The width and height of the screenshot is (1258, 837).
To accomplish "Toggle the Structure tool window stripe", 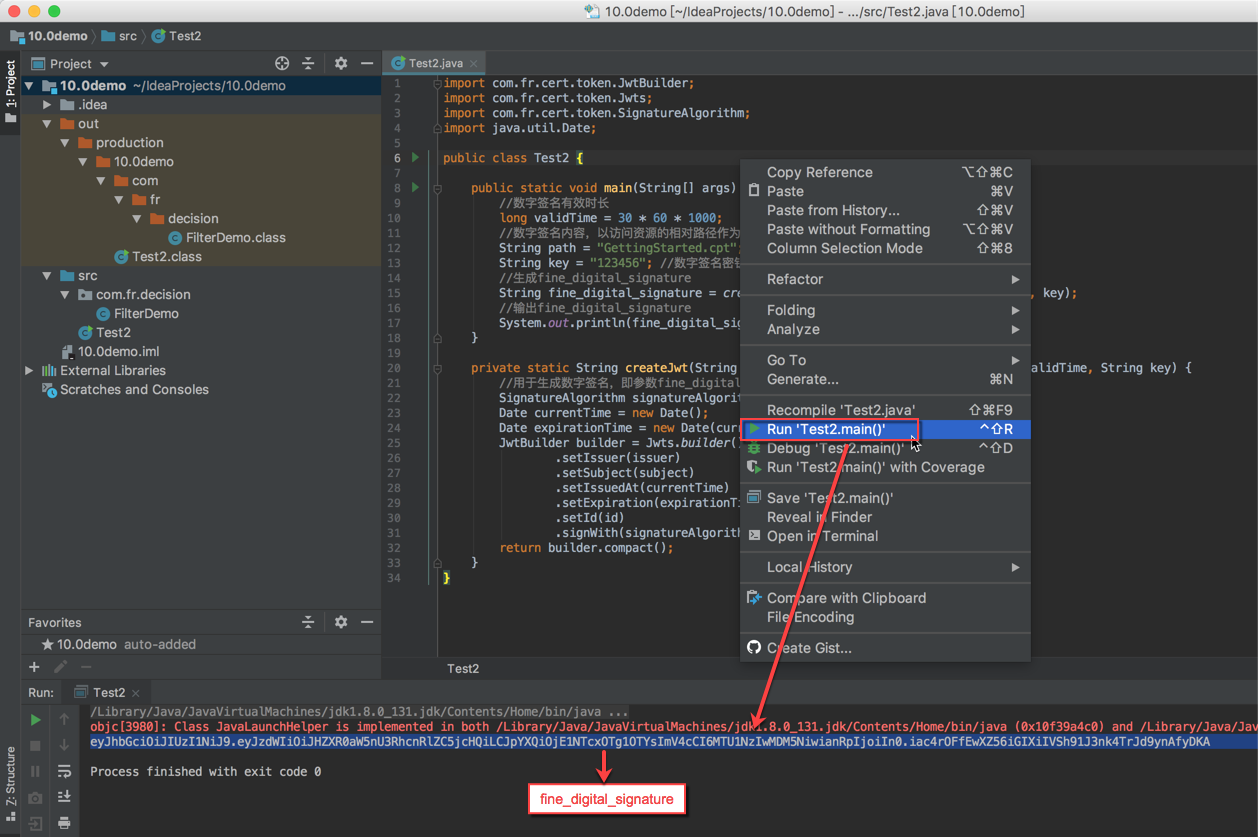I will click(10, 780).
